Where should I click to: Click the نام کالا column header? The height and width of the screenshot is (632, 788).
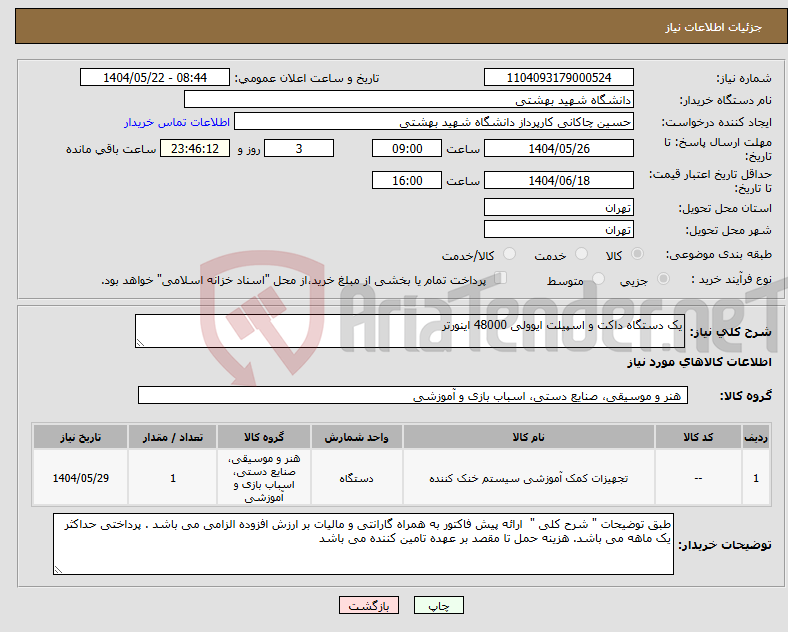(x=528, y=437)
